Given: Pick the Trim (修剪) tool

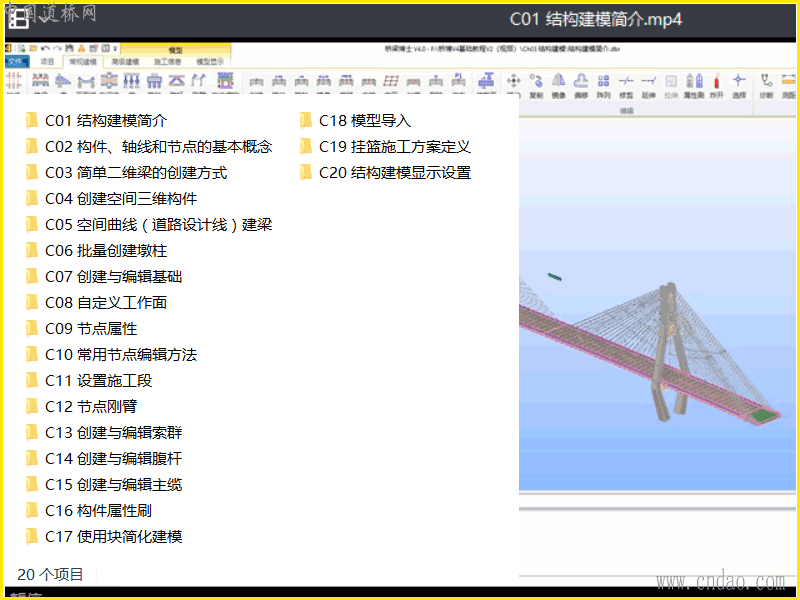Looking at the screenshot, I should [x=626, y=81].
